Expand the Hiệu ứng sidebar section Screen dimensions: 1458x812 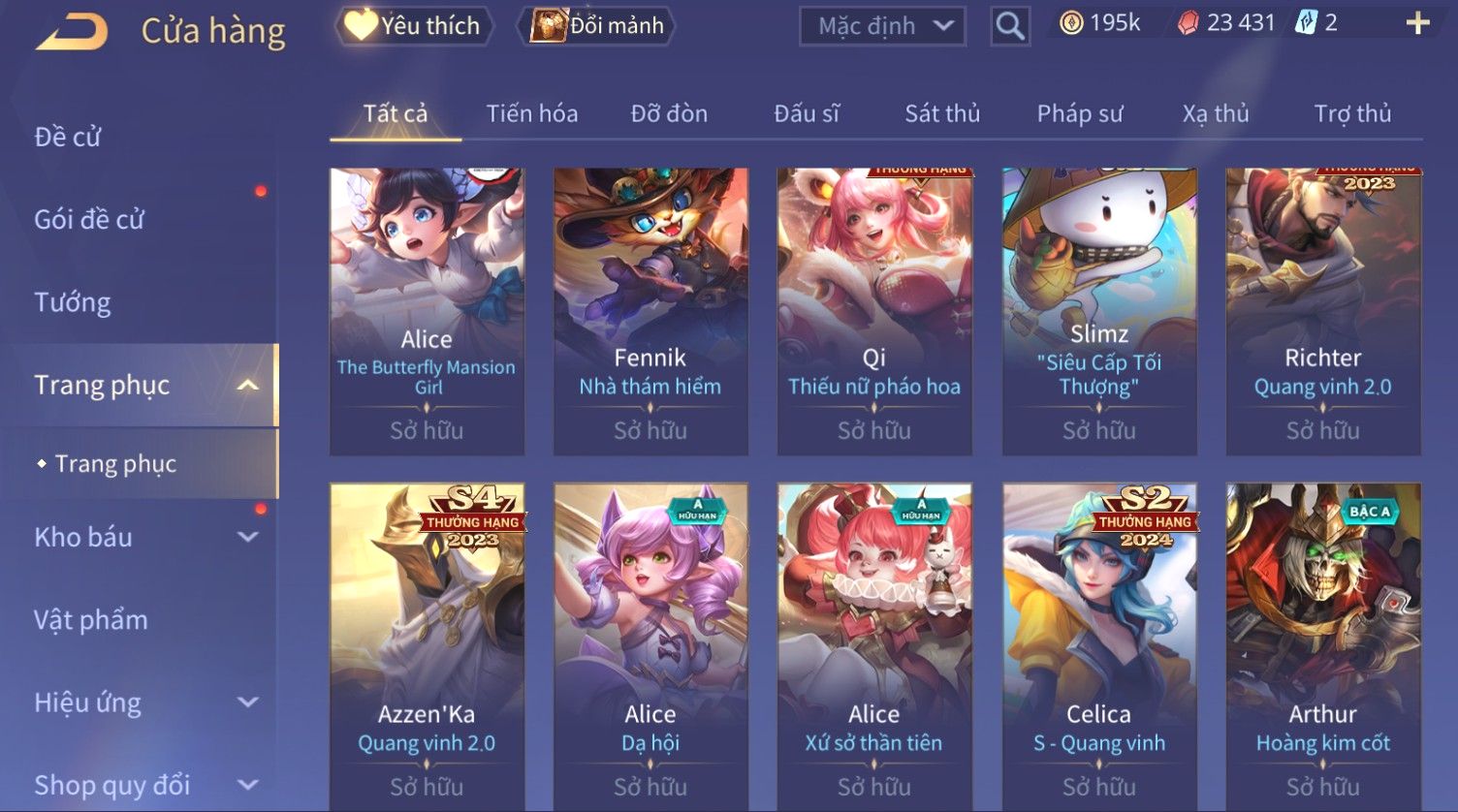tap(248, 702)
